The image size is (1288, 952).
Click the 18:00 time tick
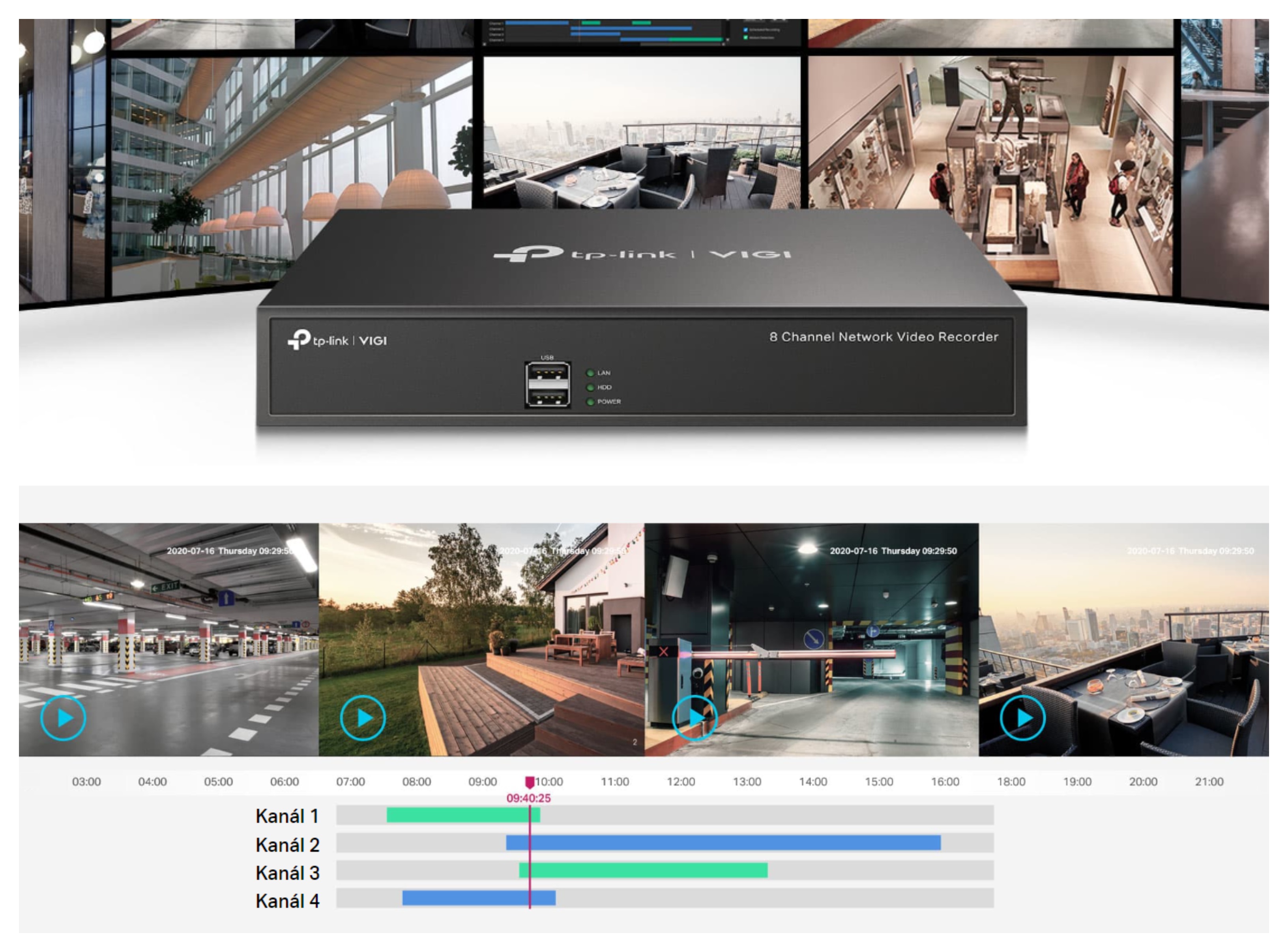click(x=1011, y=782)
